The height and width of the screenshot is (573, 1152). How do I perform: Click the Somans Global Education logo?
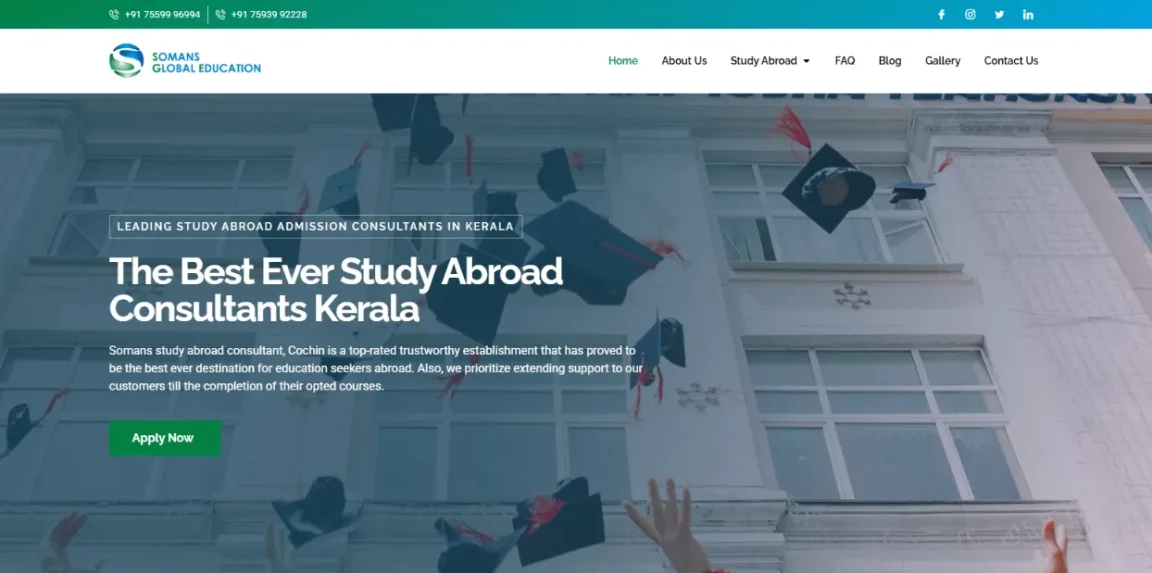tap(185, 60)
